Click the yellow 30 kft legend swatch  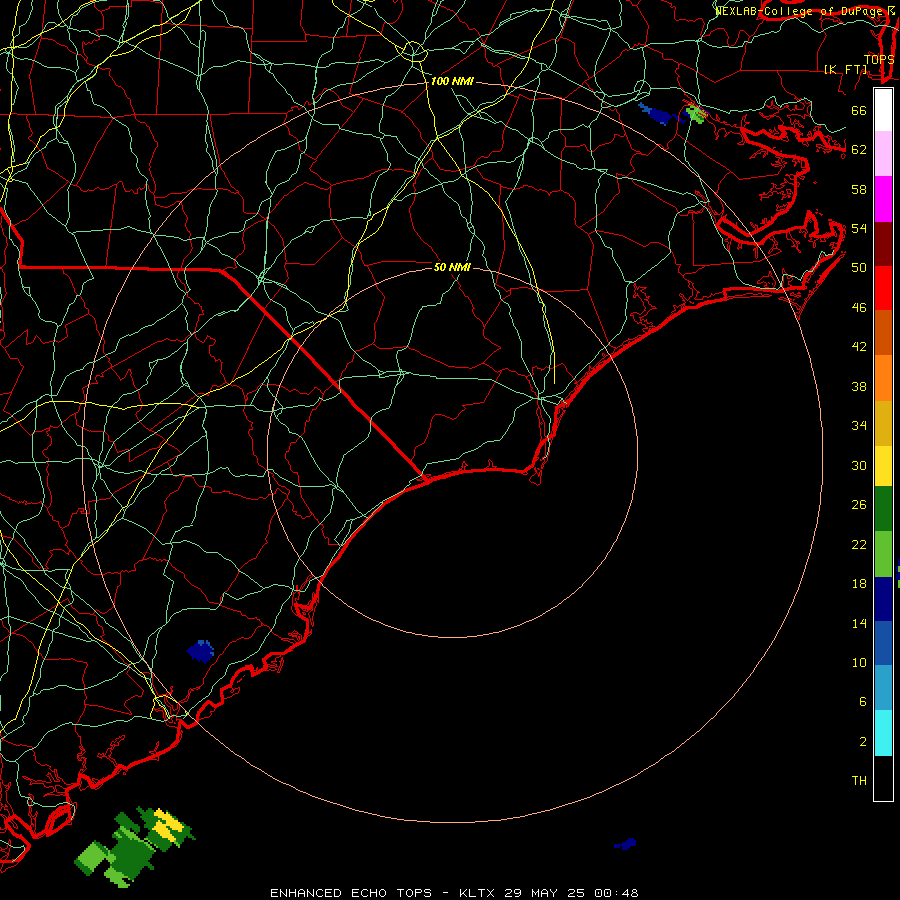(x=883, y=465)
